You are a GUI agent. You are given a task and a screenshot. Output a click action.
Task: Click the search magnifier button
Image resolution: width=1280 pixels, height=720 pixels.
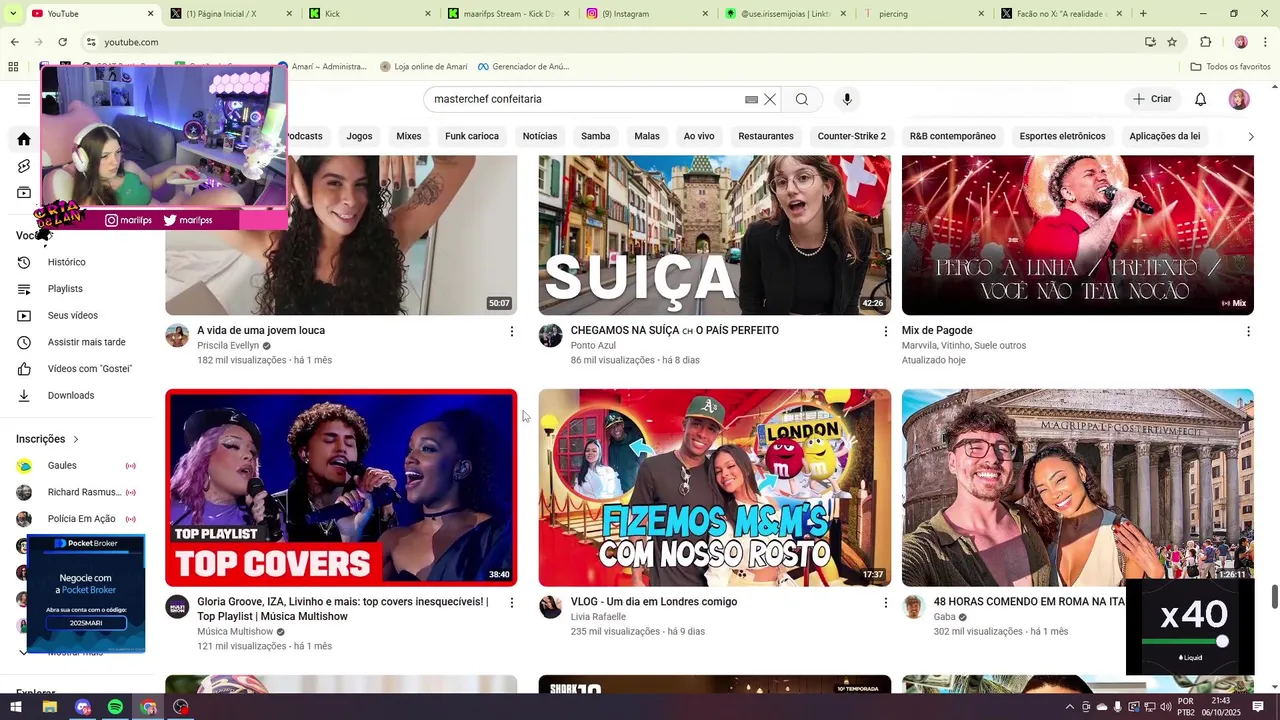[x=802, y=99]
